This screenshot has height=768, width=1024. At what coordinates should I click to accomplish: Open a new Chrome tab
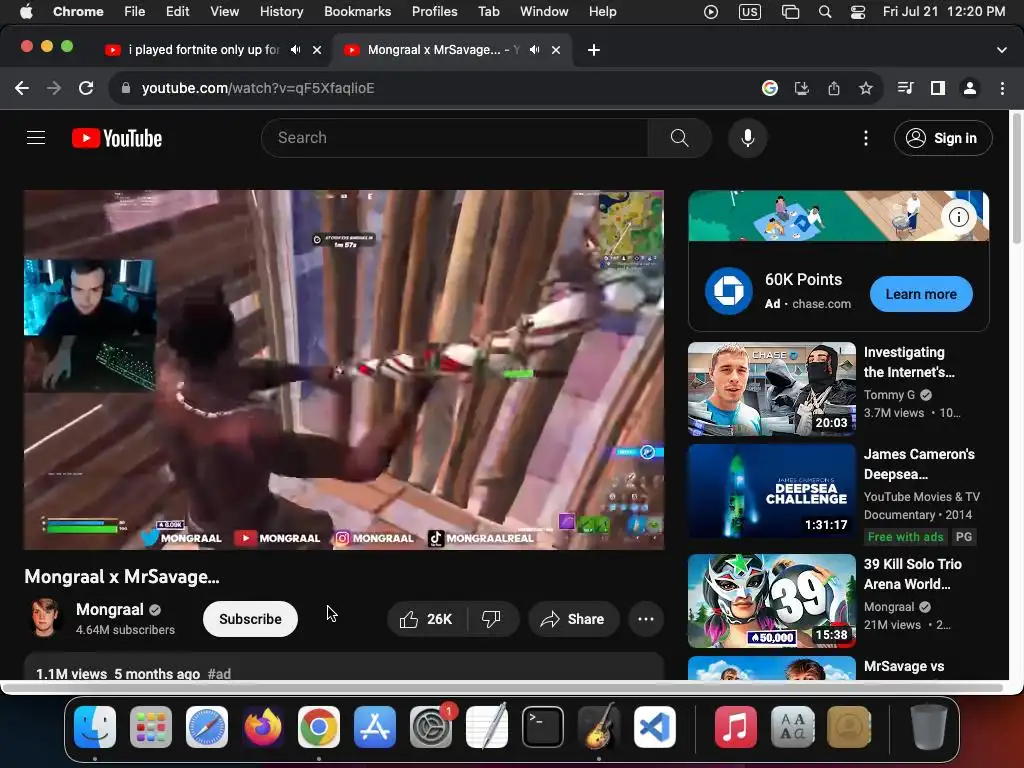pyautogui.click(x=594, y=50)
